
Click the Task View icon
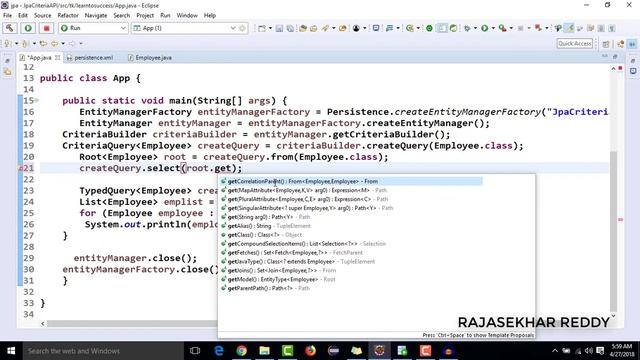[195, 351]
